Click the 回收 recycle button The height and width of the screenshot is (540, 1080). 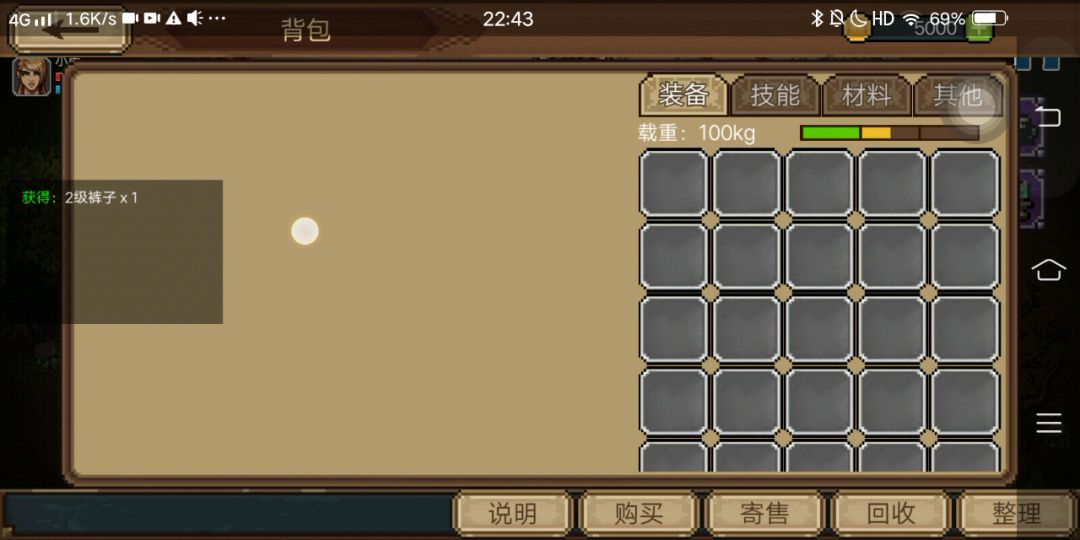point(891,513)
